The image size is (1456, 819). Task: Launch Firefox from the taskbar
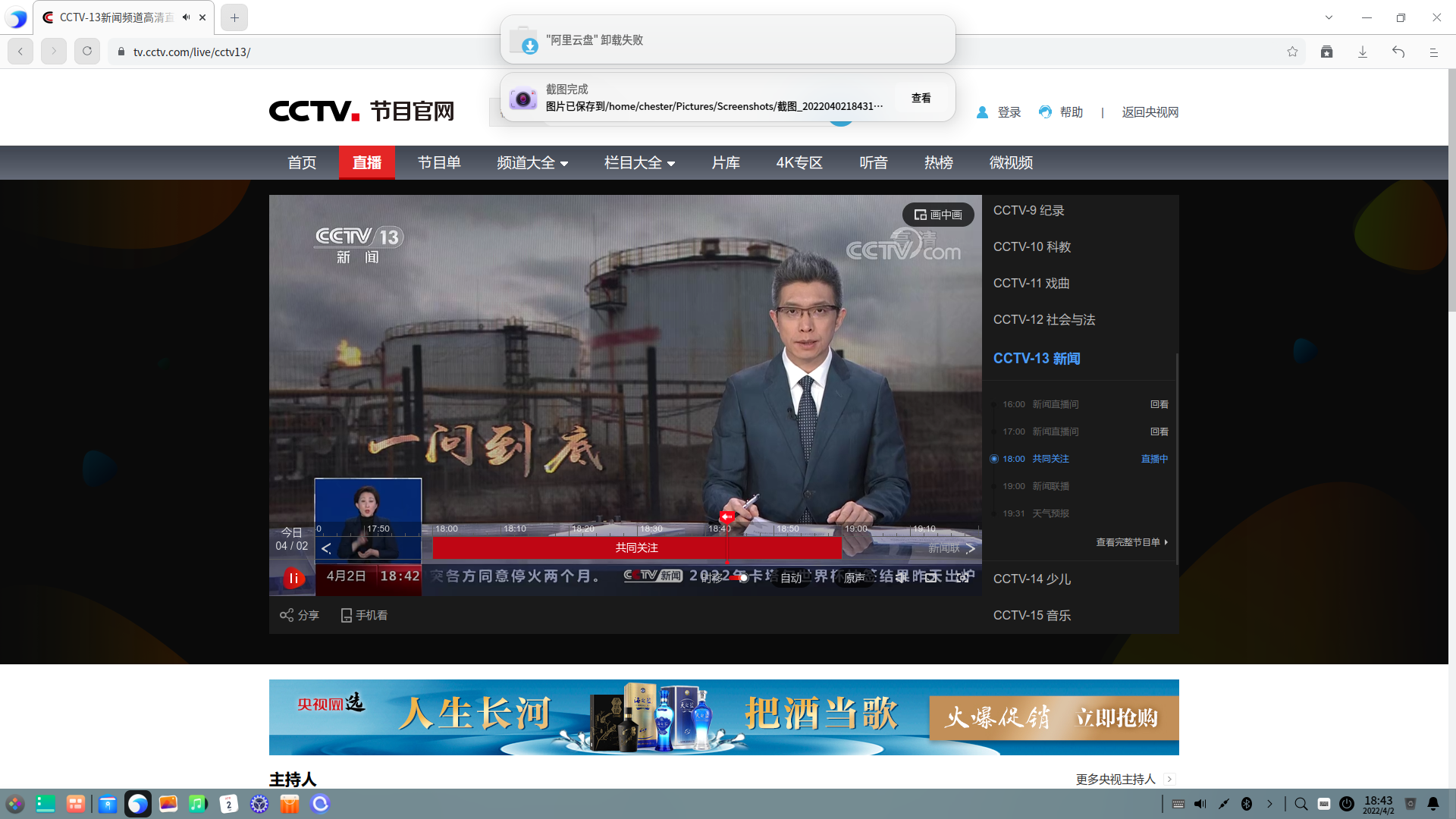(138, 803)
